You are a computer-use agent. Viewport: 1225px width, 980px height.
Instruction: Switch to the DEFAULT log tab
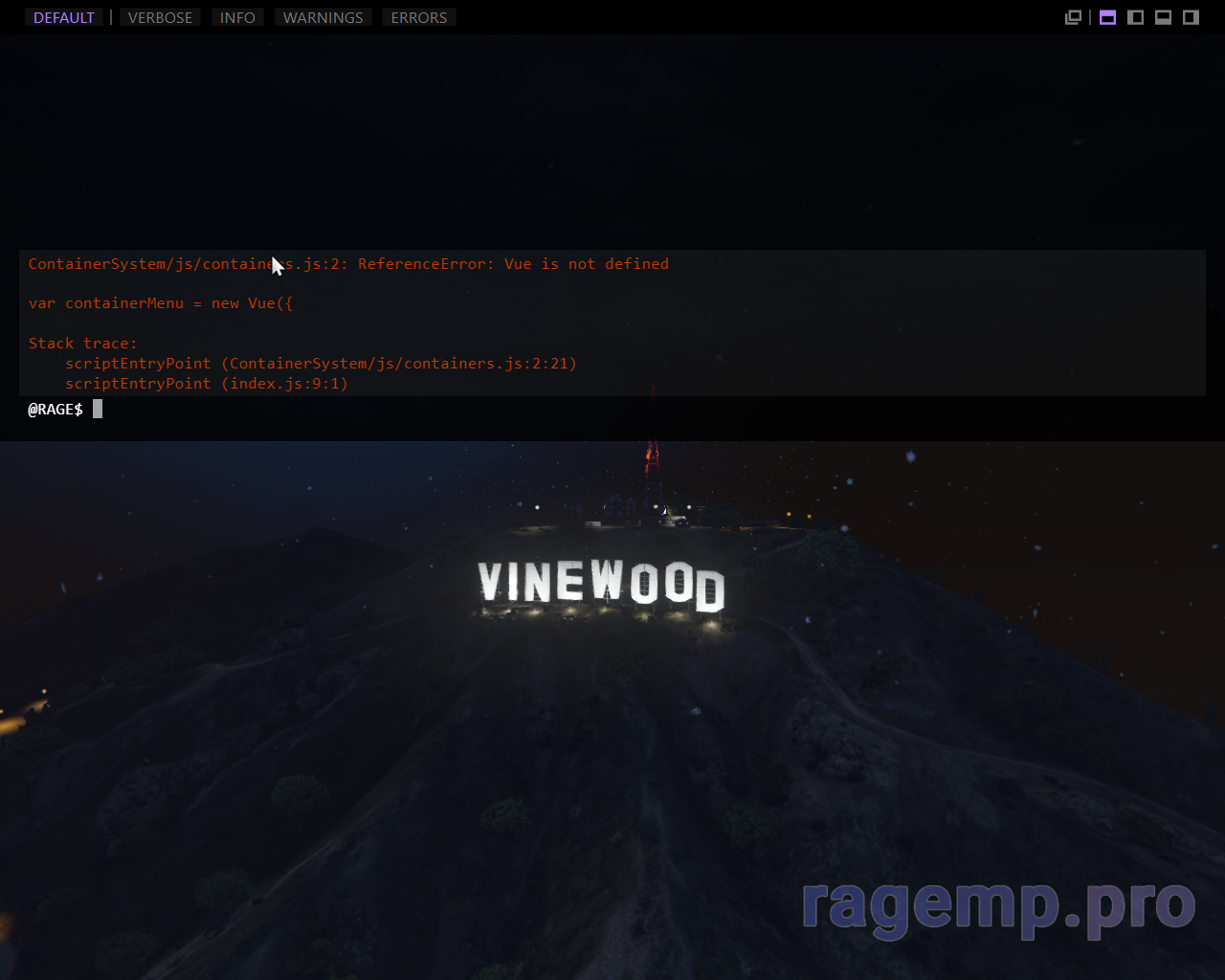(63, 17)
